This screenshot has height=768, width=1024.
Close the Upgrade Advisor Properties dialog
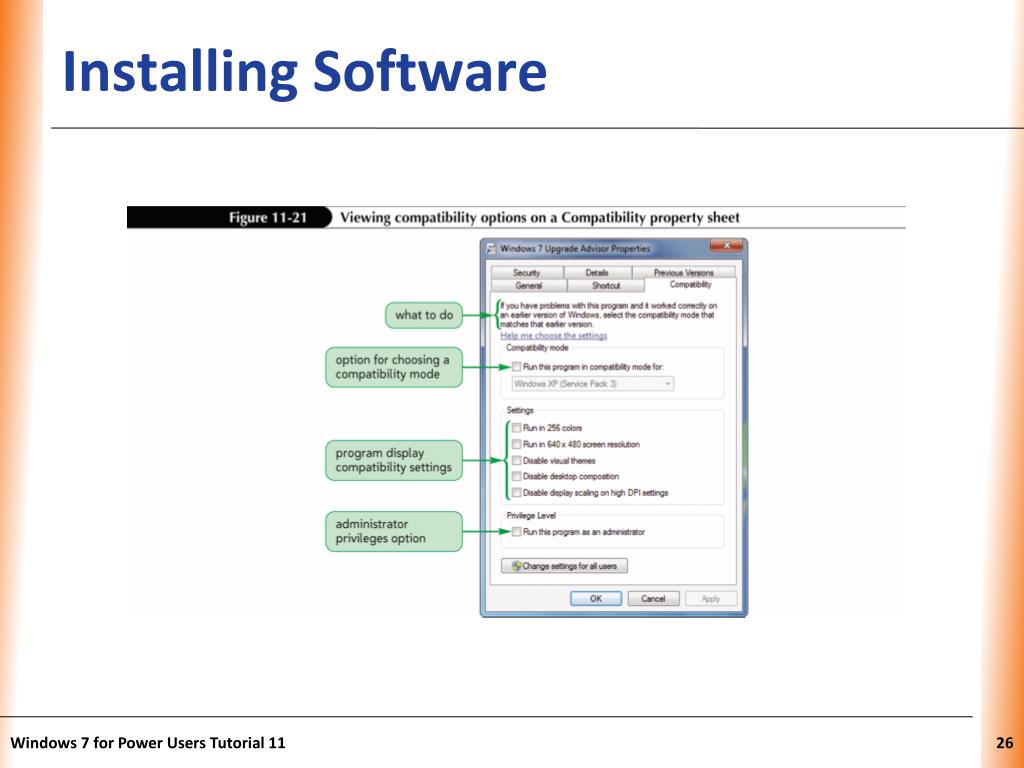[x=726, y=246]
